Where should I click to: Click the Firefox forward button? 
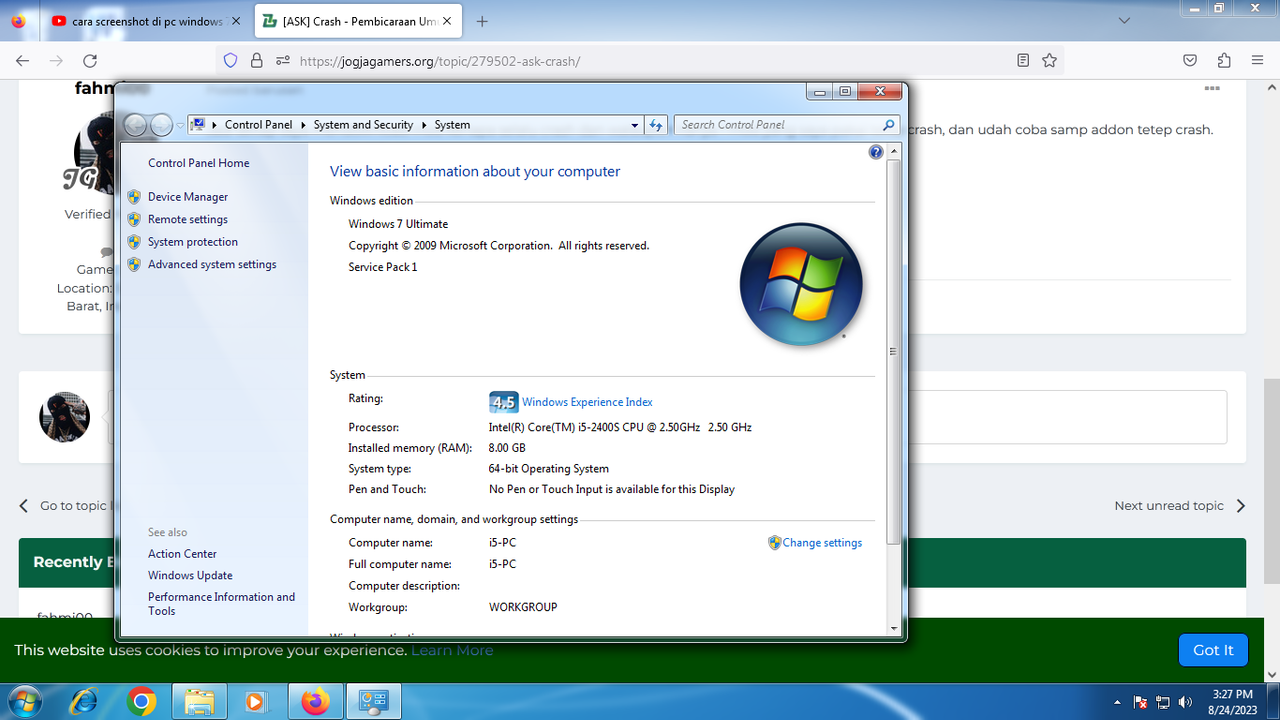click(56, 61)
